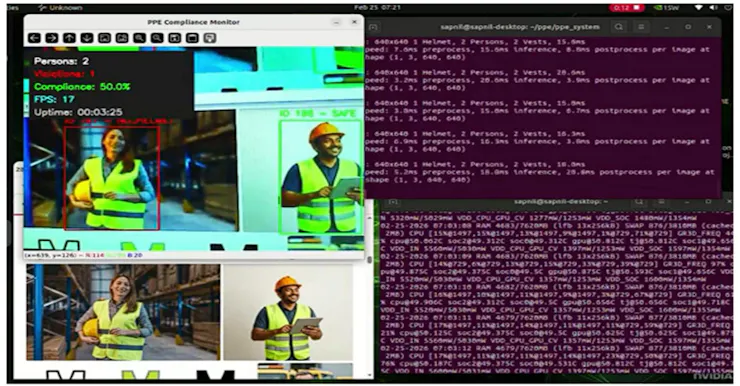
Task: Fit image with the Zoom x30 icon
Action: 122,38
